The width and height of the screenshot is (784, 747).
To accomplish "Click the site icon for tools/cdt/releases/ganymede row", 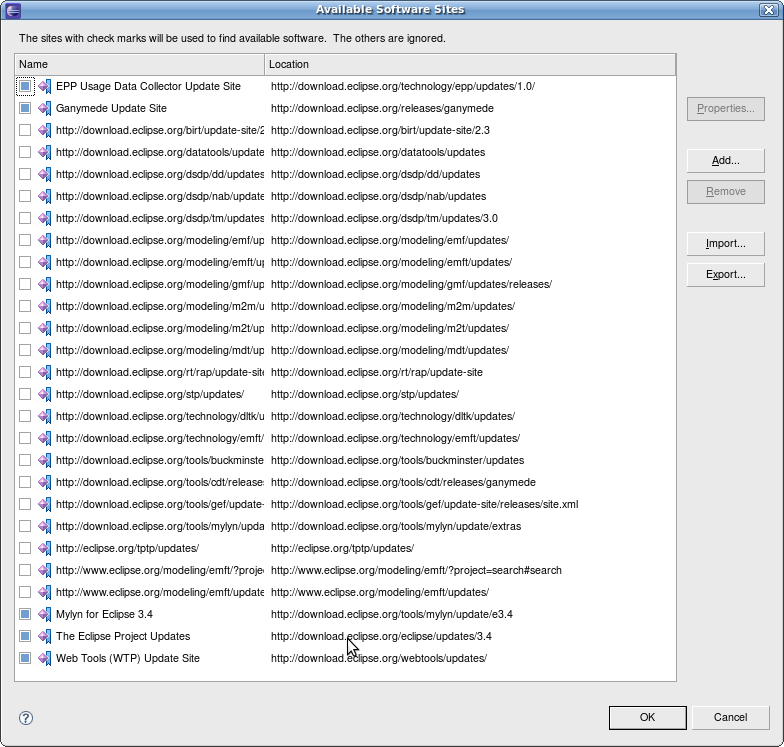I will pyautogui.click(x=44, y=482).
